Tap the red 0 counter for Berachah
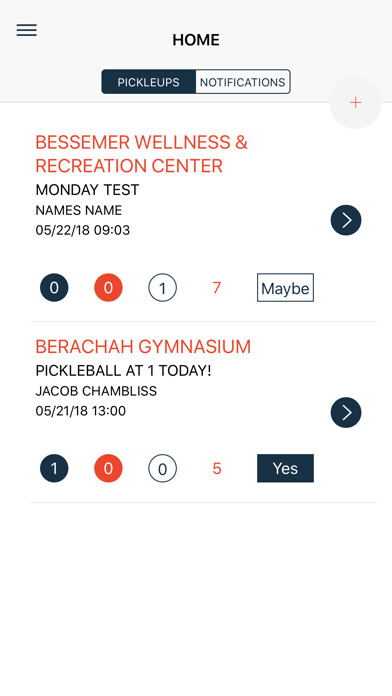The height and width of the screenshot is (696, 392). click(x=108, y=468)
